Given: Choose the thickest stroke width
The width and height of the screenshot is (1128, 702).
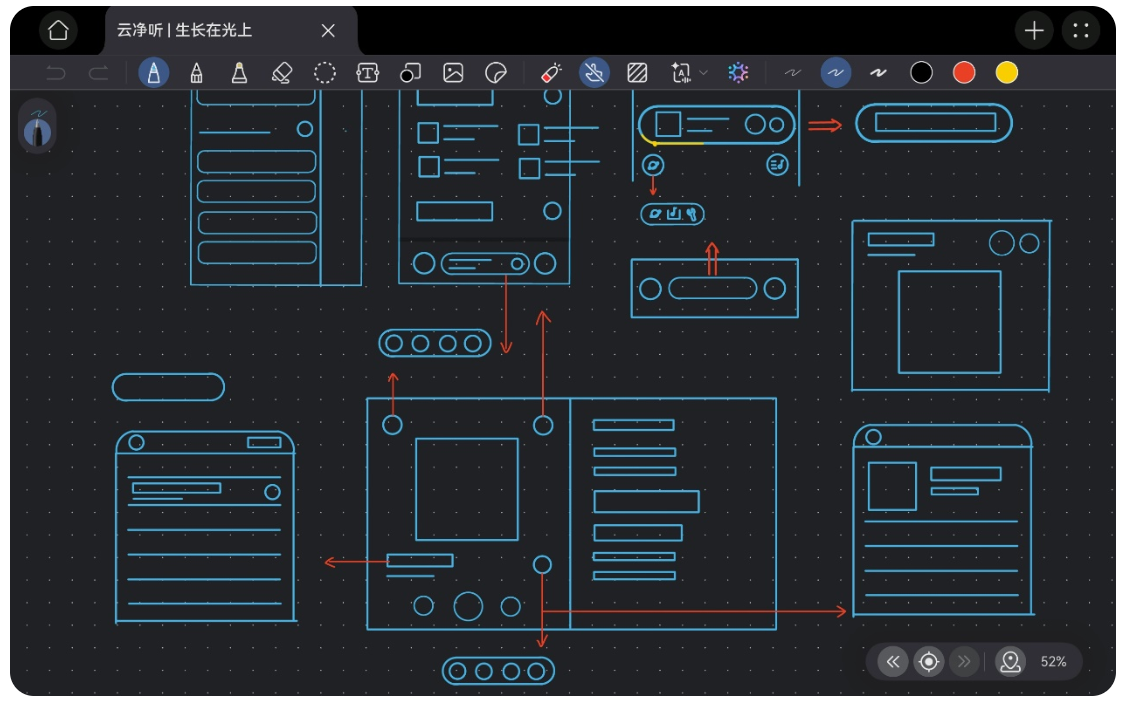Looking at the screenshot, I should click(878, 73).
